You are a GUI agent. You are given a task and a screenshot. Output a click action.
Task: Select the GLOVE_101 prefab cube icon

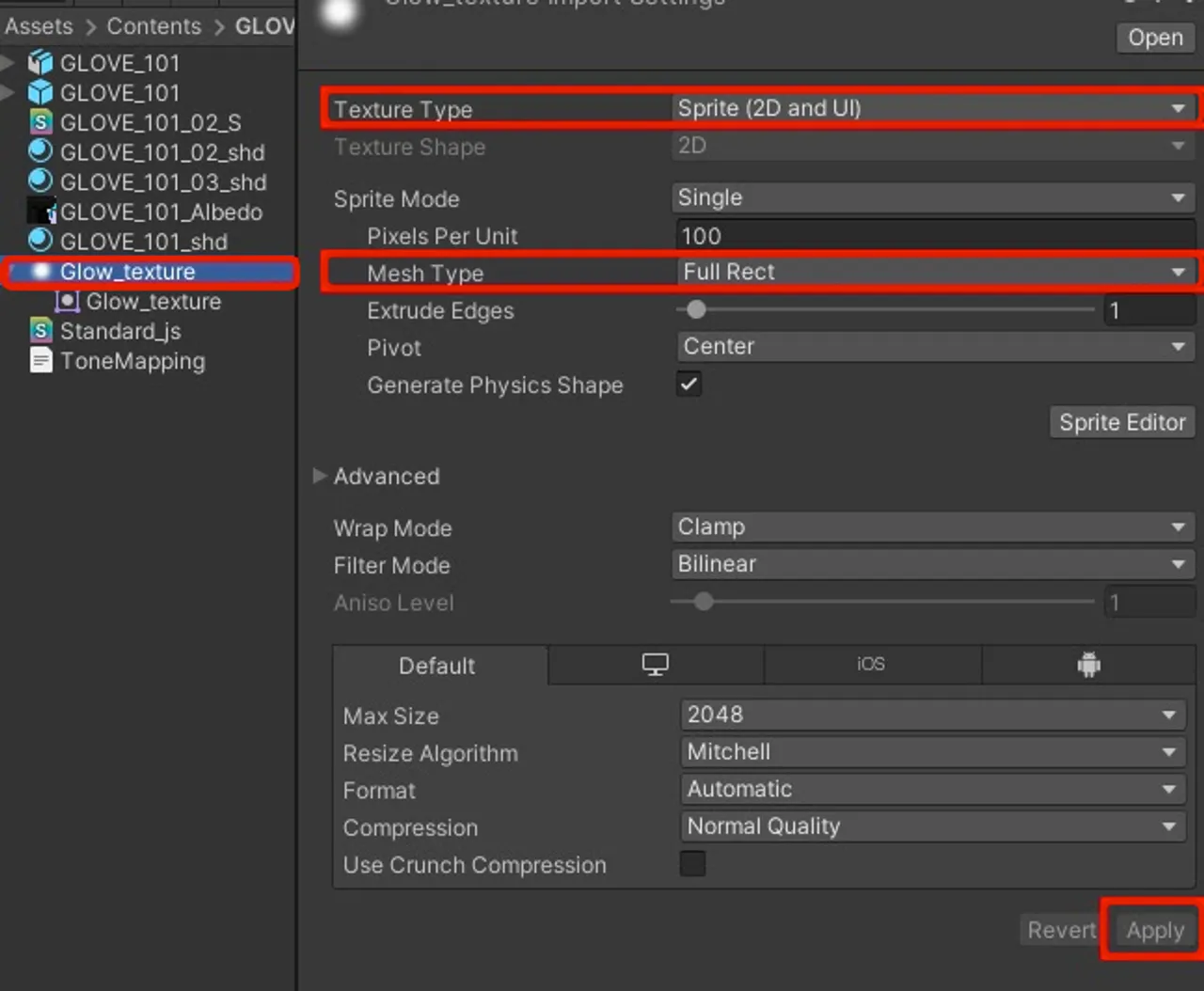coord(40,62)
